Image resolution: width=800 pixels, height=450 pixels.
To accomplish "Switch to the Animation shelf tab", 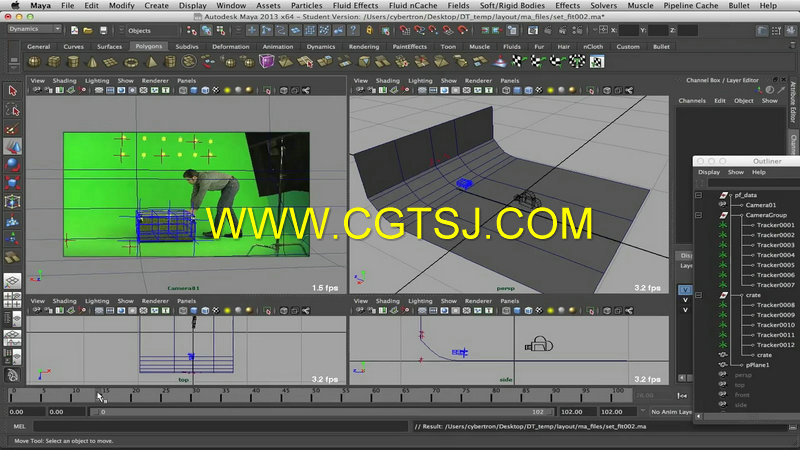I will (278, 46).
